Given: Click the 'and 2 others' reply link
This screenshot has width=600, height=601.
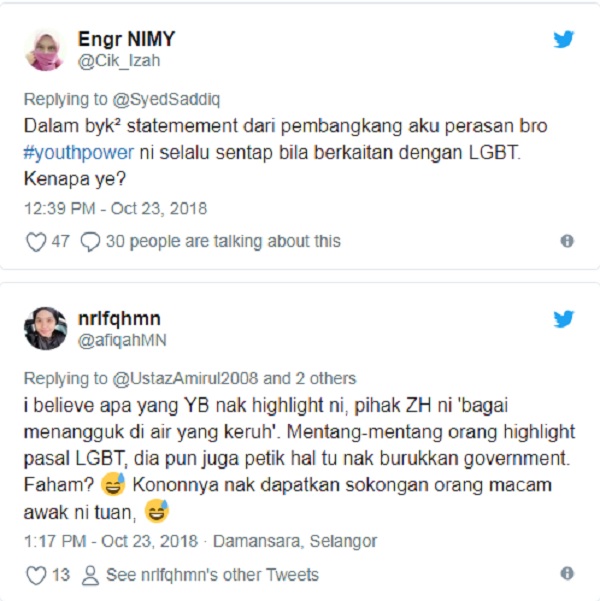Looking at the screenshot, I should tap(310, 378).
